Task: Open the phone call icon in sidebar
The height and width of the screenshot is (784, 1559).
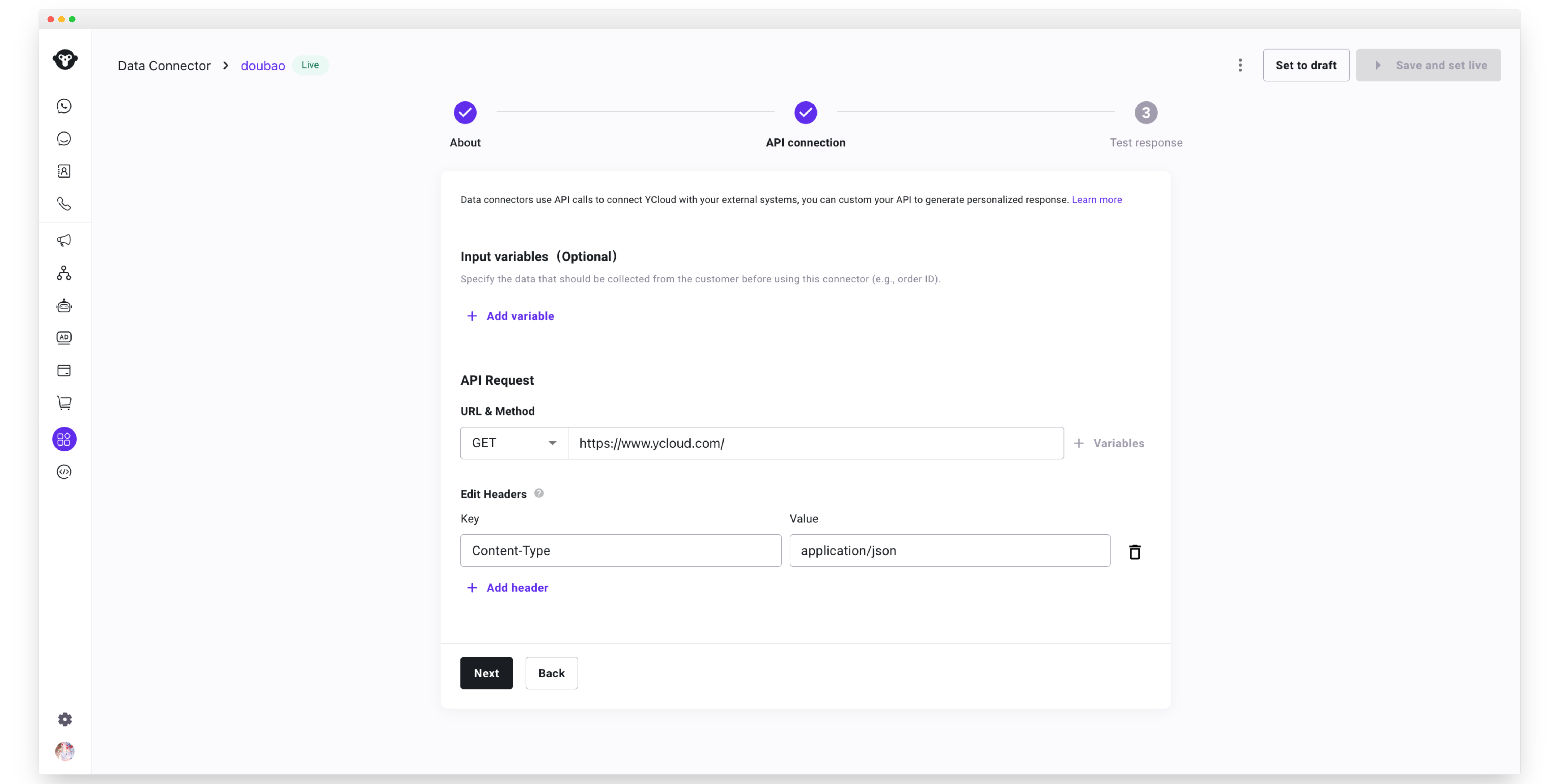Action: click(x=64, y=204)
